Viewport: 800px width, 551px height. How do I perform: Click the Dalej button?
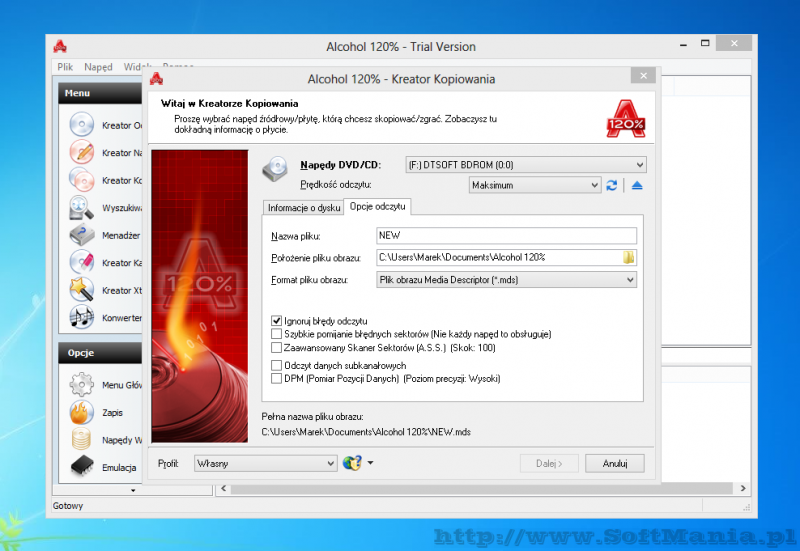(549, 463)
